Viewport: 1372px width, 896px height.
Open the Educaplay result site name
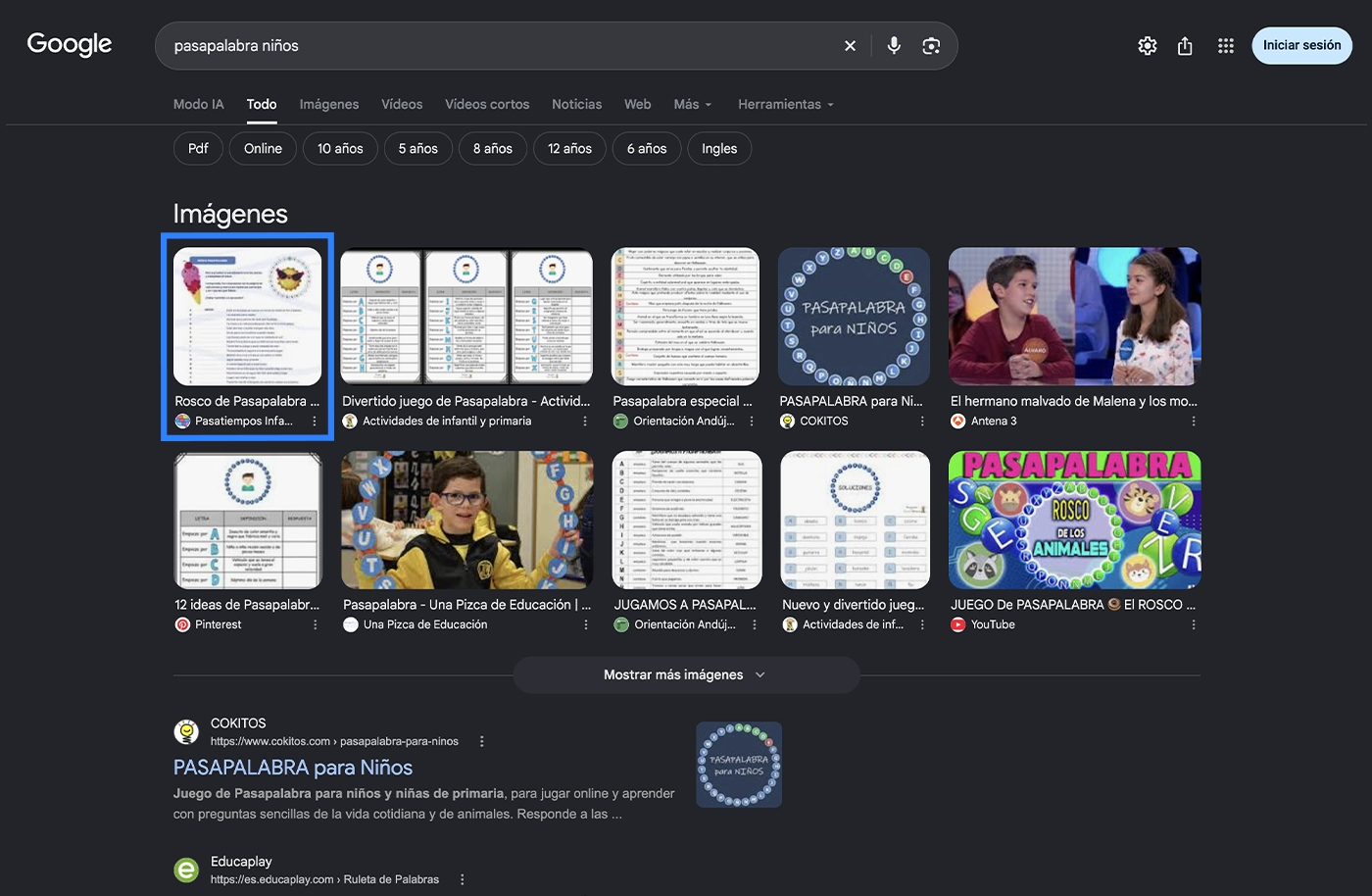point(241,862)
